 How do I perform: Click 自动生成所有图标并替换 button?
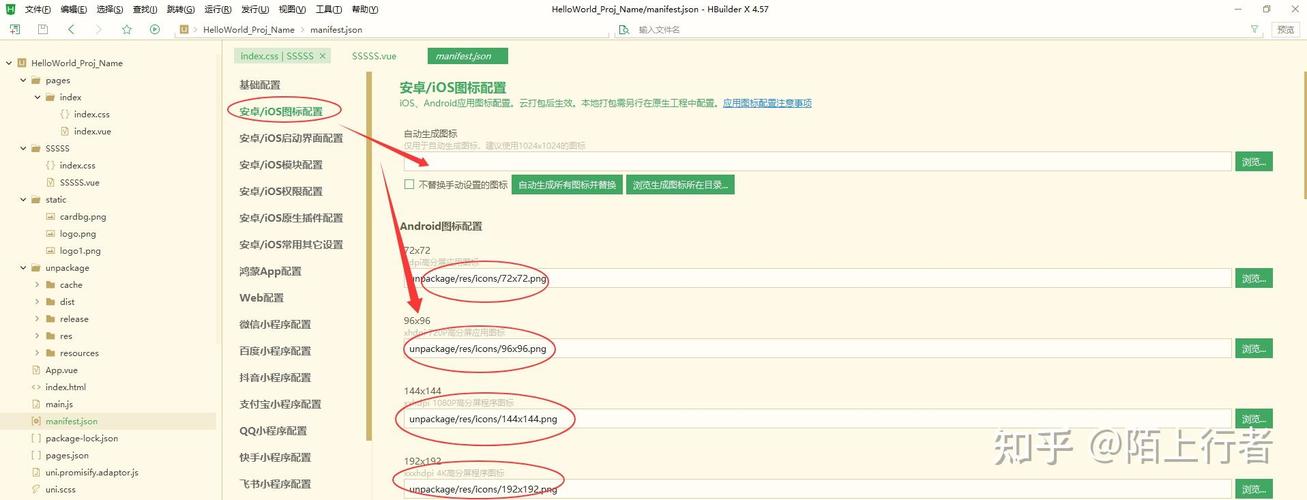pos(567,185)
